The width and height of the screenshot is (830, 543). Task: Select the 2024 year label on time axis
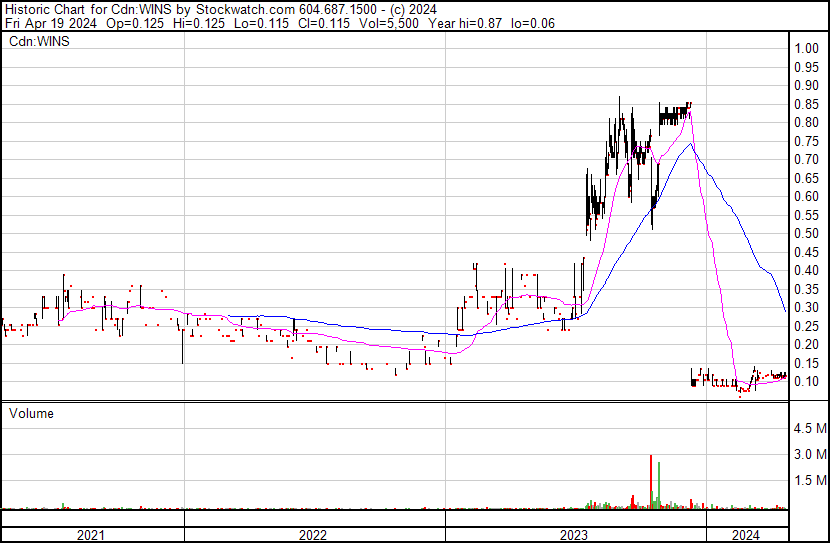tap(745, 535)
